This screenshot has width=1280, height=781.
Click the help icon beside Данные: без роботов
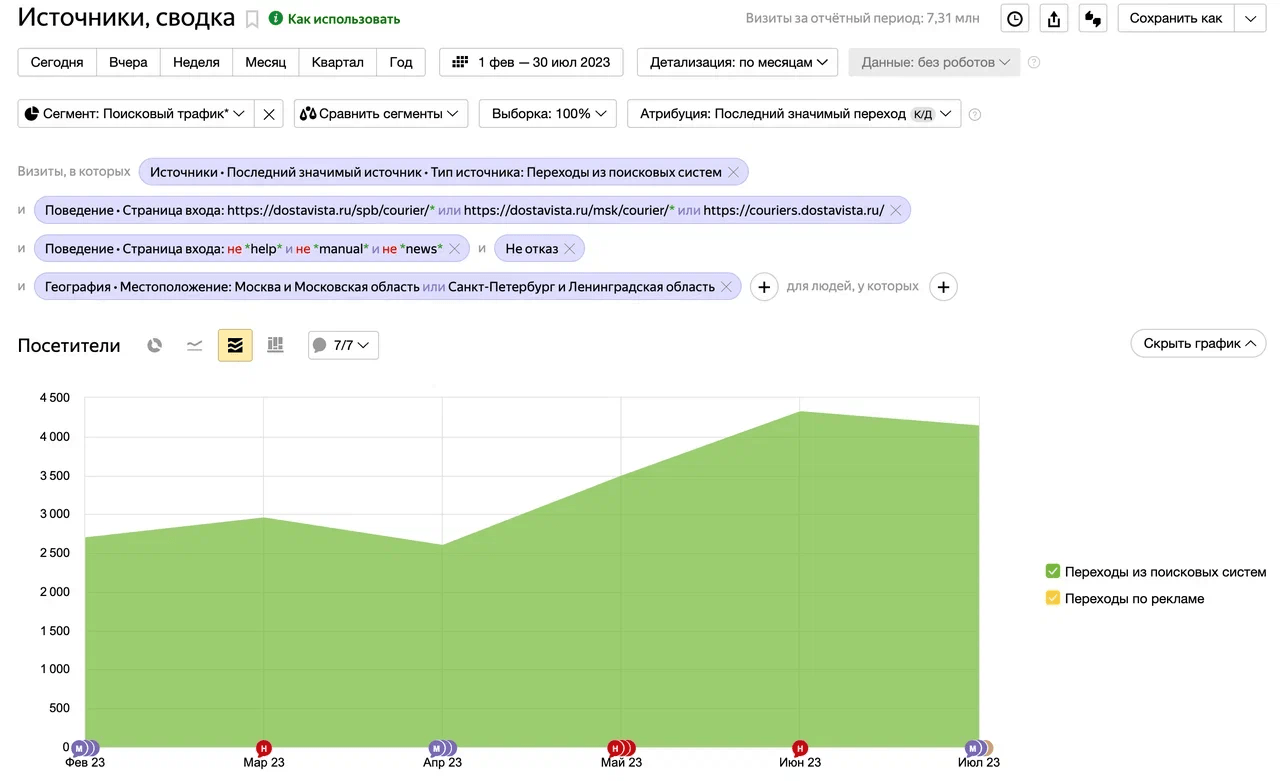pos(1034,62)
